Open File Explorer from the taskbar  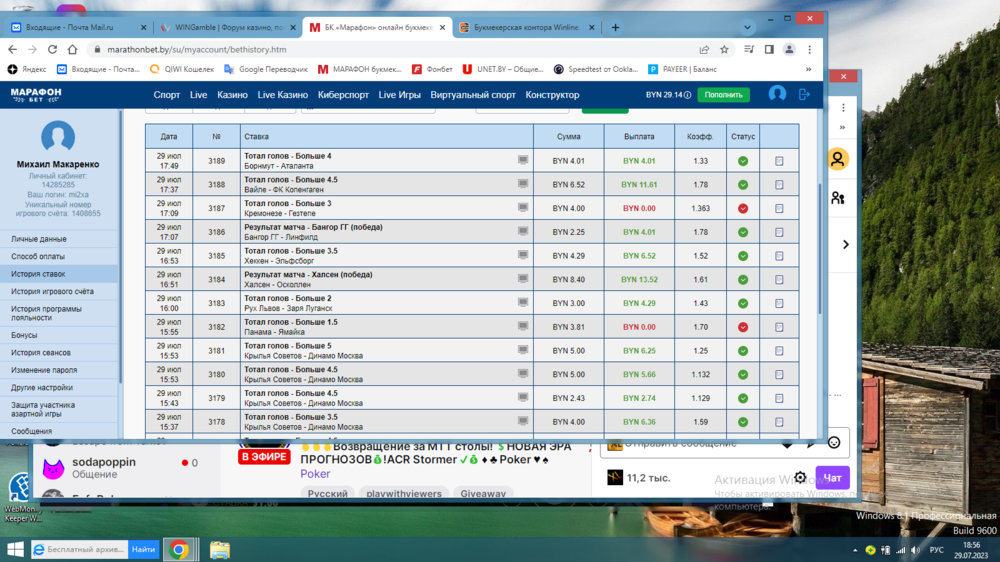pyautogui.click(x=219, y=549)
